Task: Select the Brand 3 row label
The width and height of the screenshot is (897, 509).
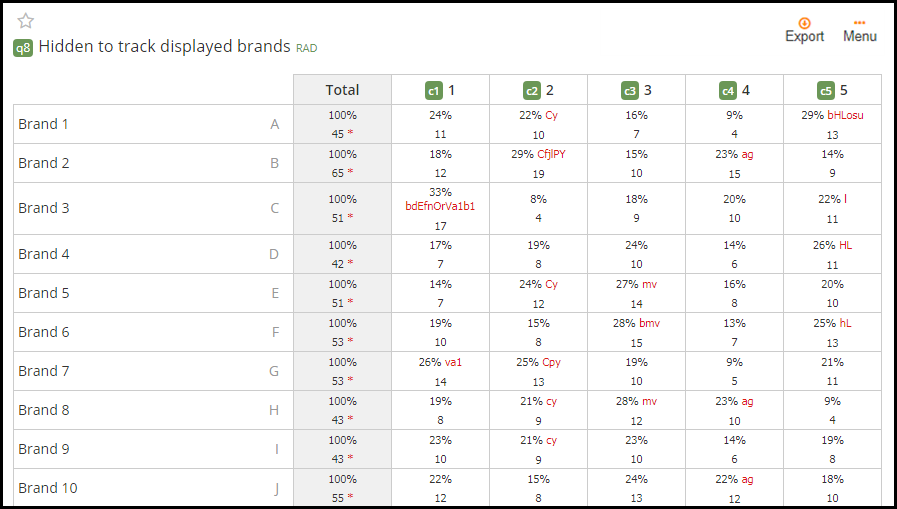Action: point(44,208)
